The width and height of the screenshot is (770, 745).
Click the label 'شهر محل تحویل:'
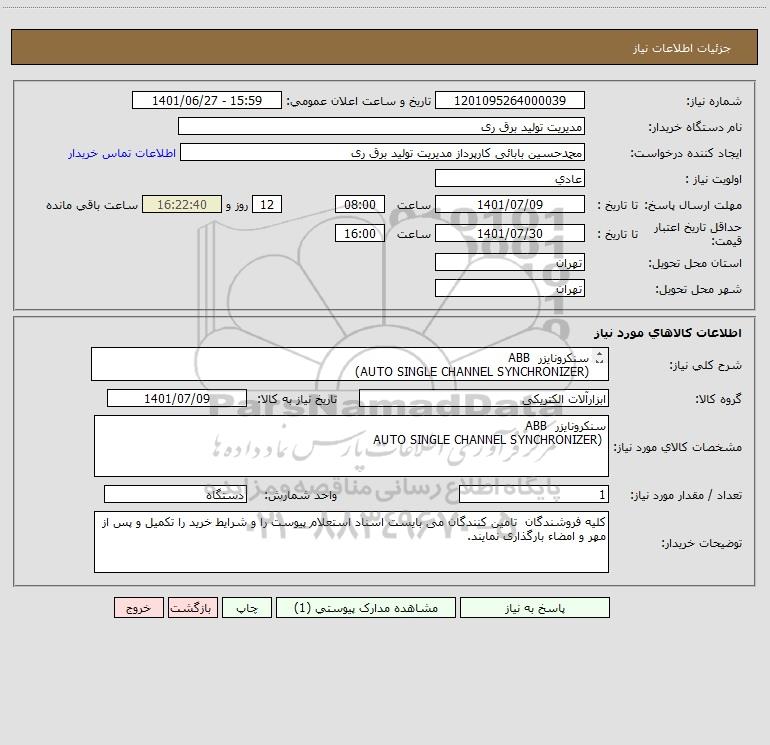tap(698, 289)
